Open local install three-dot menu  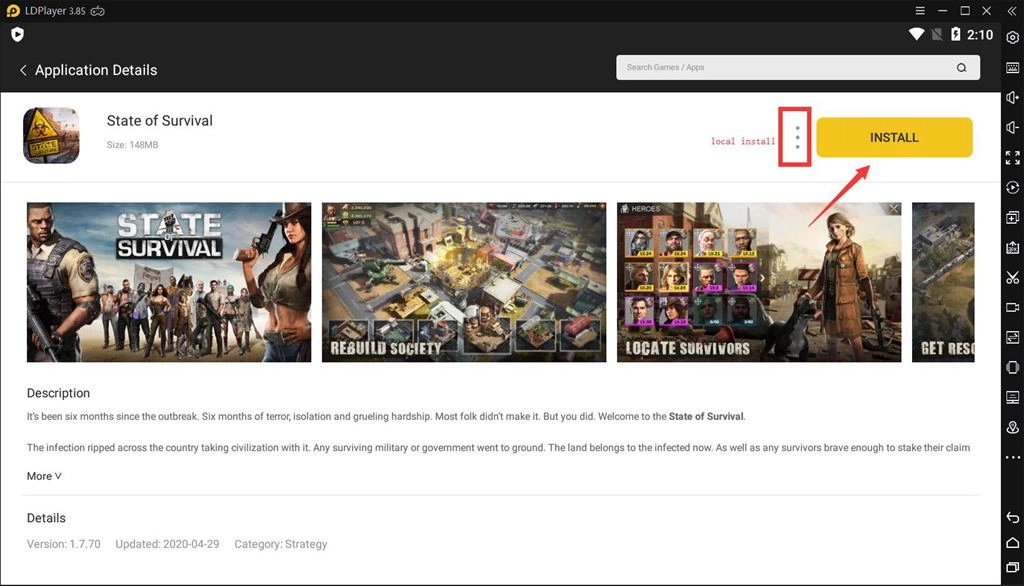click(x=797, y=137)
